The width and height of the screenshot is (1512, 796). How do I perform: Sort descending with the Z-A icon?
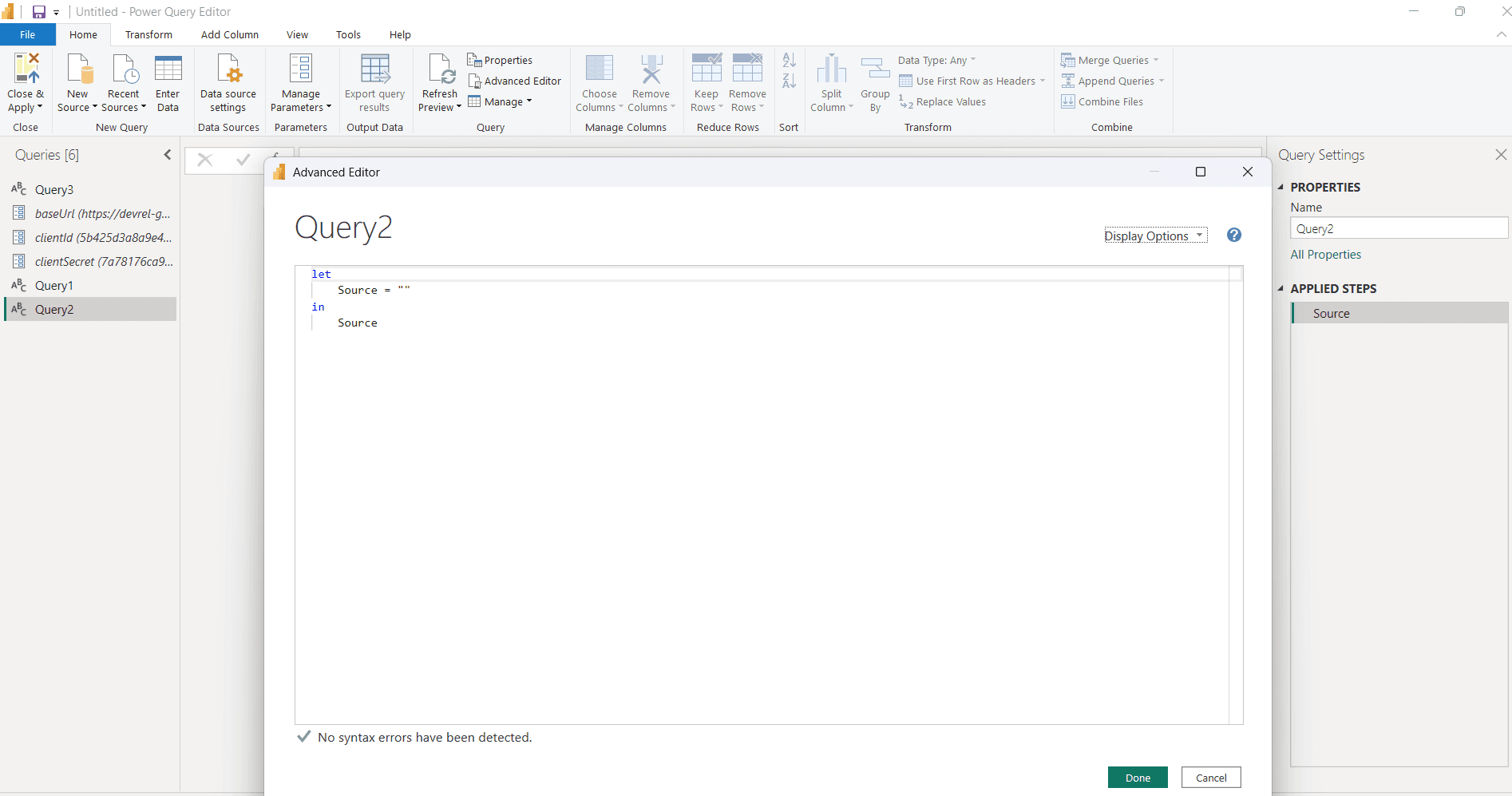point(789,81)
